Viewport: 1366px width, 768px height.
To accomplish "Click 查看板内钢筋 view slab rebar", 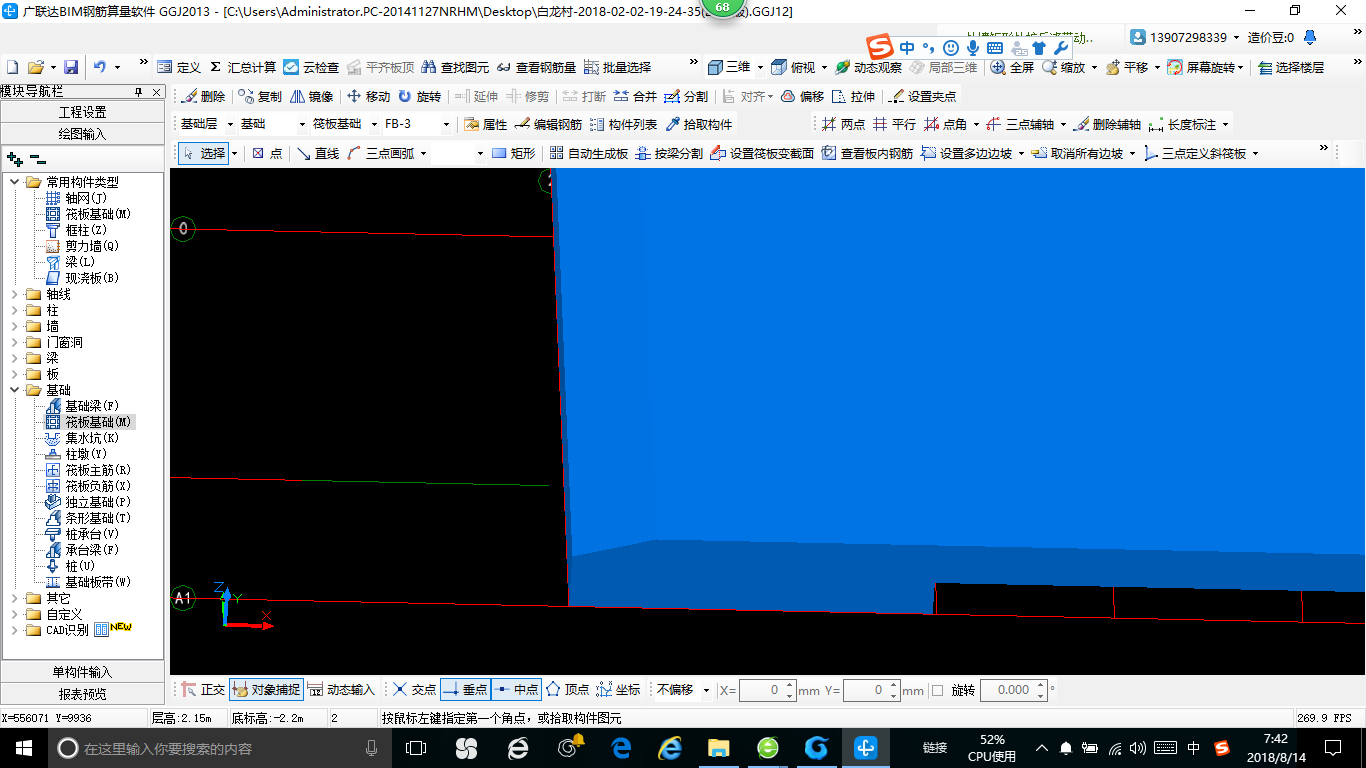I will pos(867,154).
